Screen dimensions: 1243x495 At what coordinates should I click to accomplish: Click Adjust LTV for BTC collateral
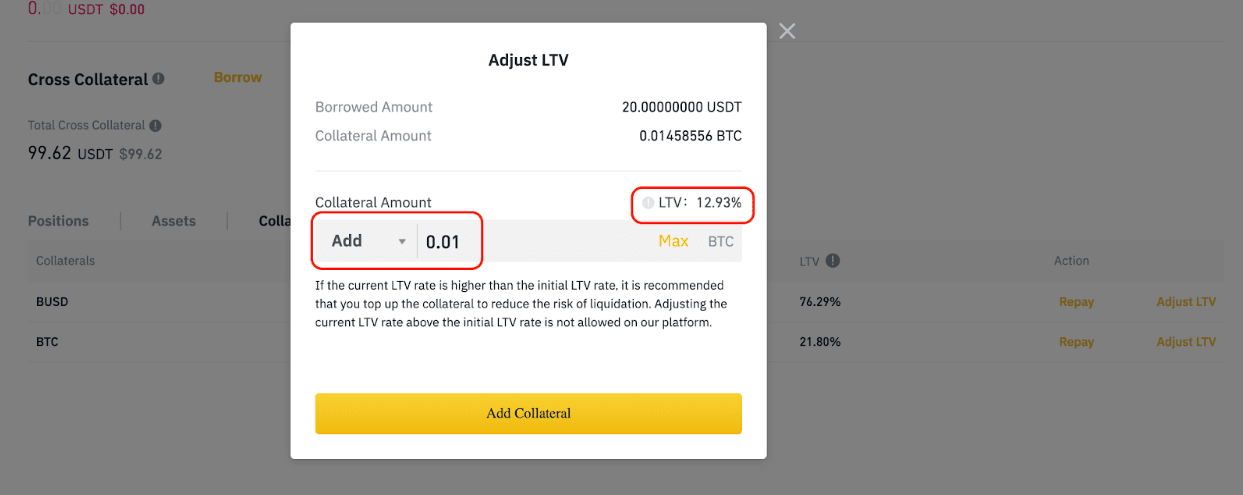coord(1186,342)
